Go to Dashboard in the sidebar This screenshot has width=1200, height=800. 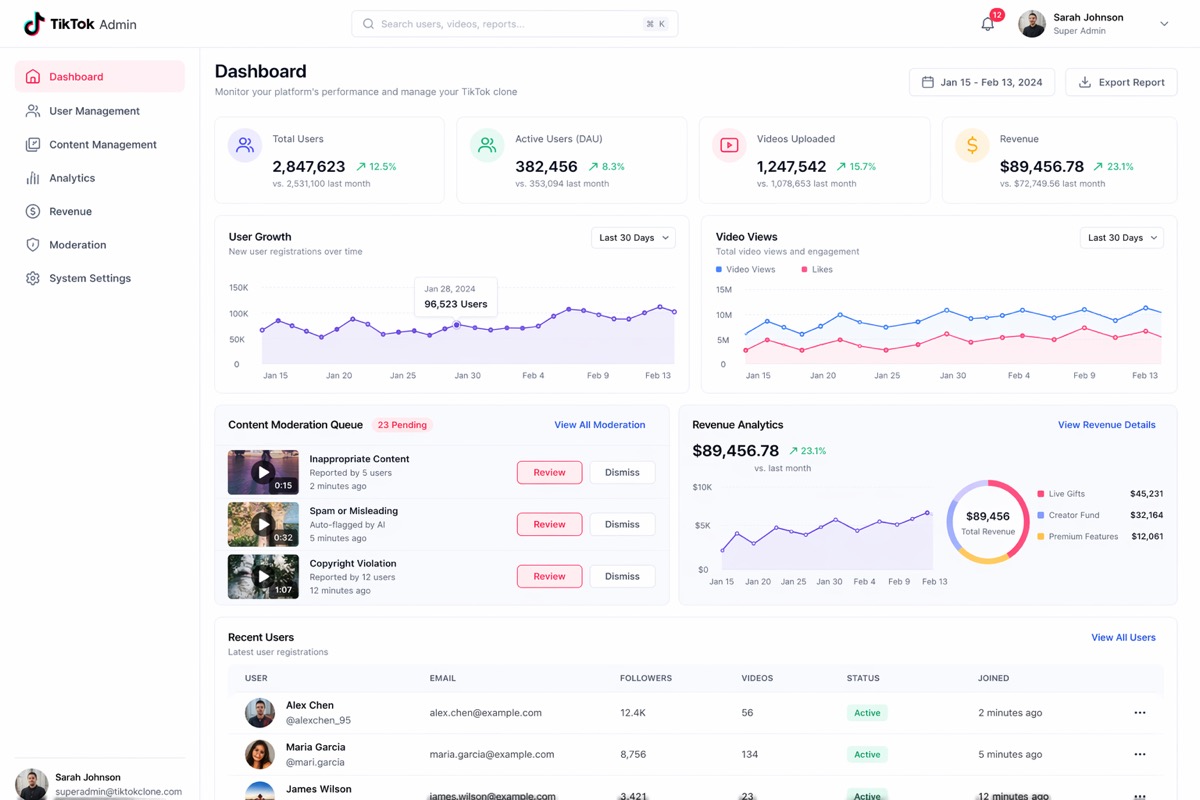click(100, 77)
